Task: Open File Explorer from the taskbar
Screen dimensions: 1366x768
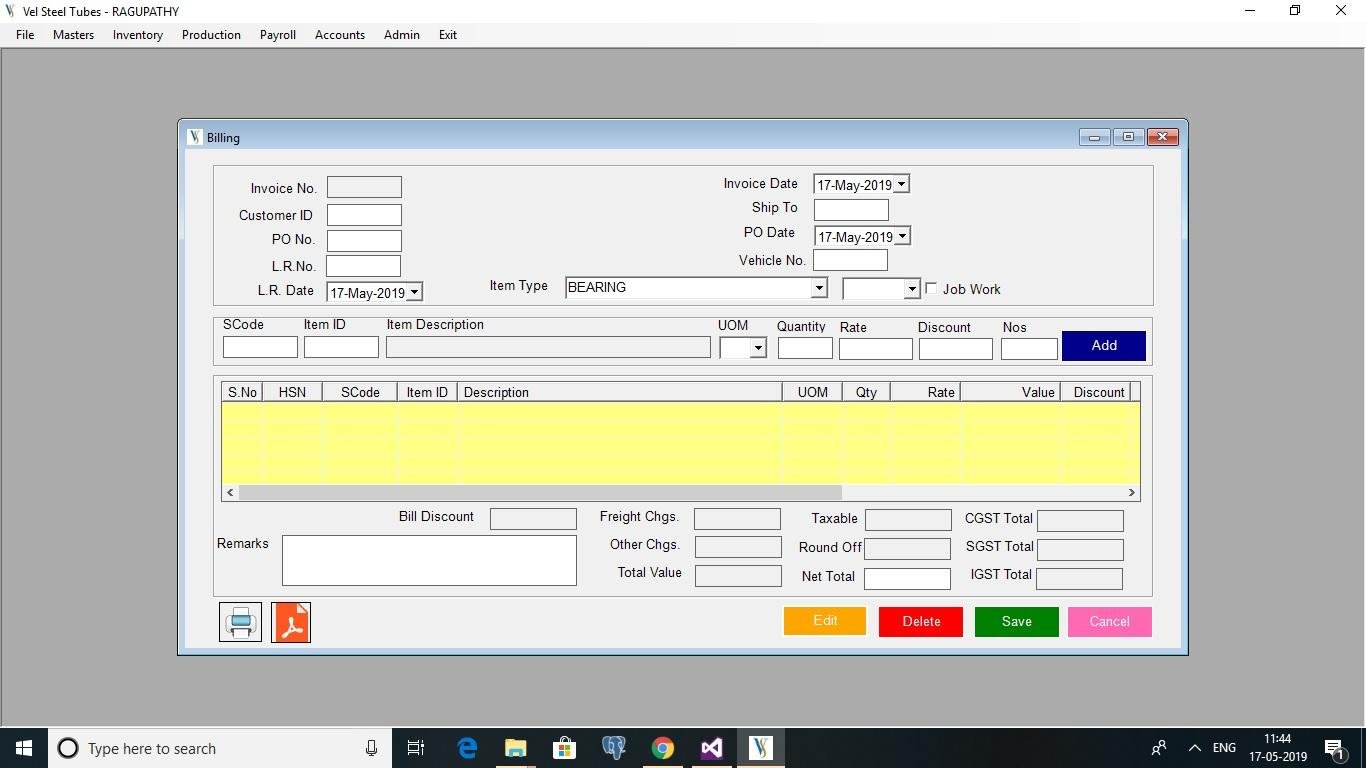Action: coord(515,748)
